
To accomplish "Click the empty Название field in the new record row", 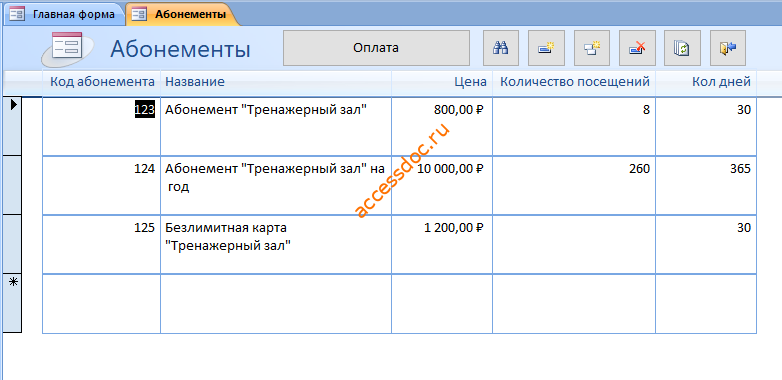I will coord(276,303).
